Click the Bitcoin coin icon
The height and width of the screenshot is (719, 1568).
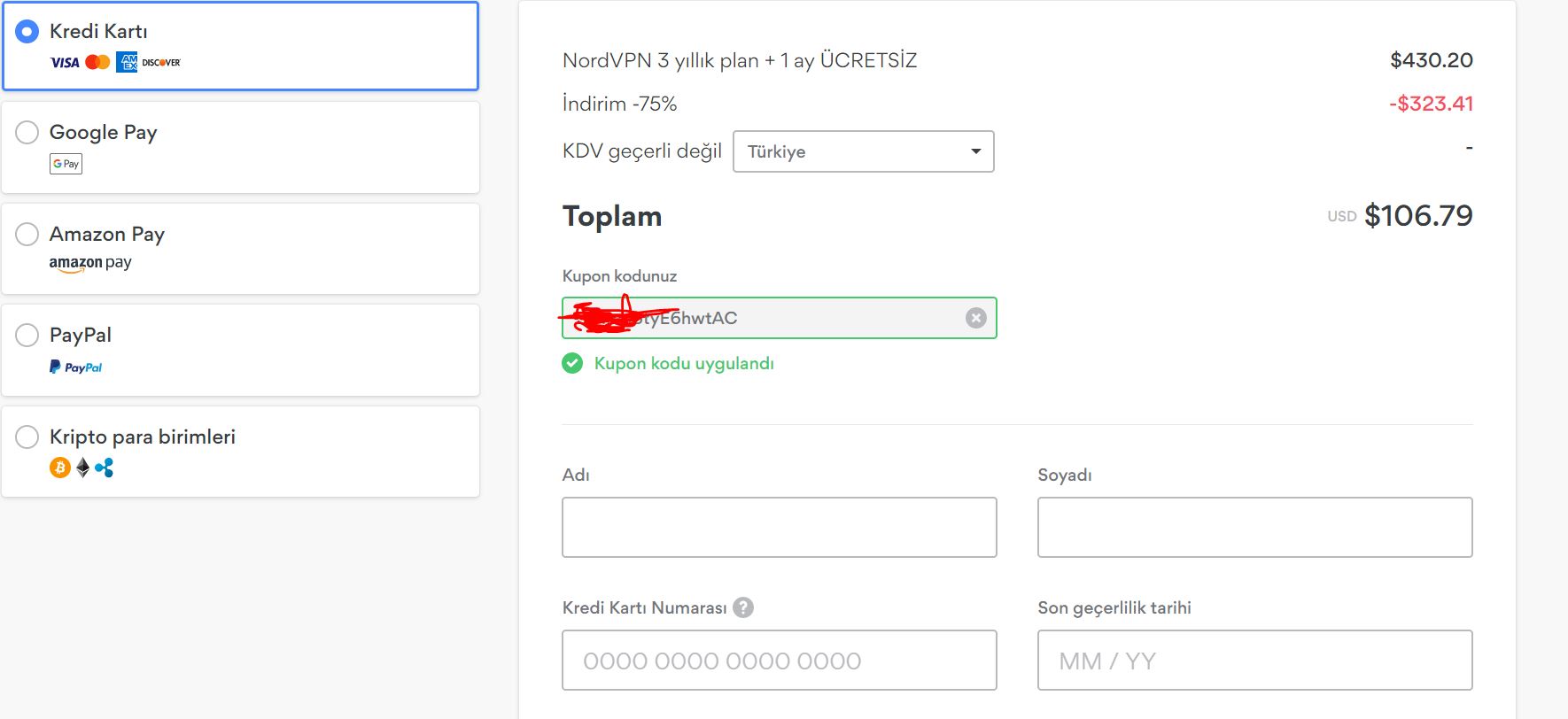coord(59,468)
